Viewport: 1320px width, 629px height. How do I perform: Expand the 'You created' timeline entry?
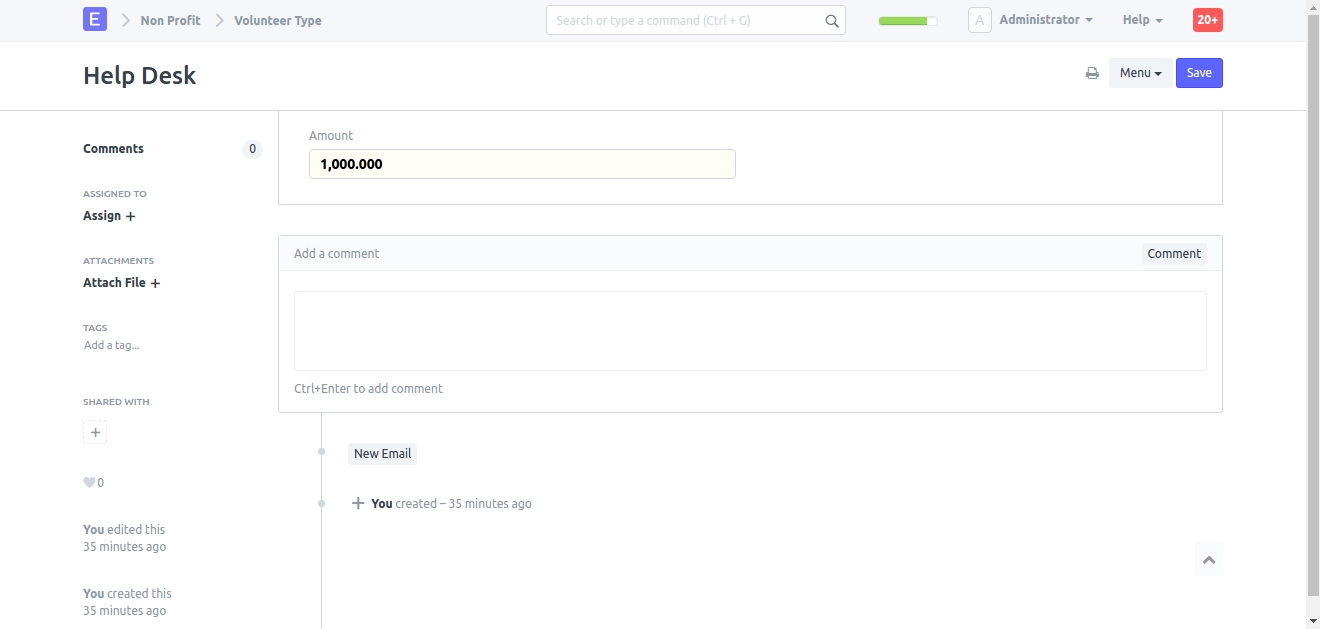358,504
